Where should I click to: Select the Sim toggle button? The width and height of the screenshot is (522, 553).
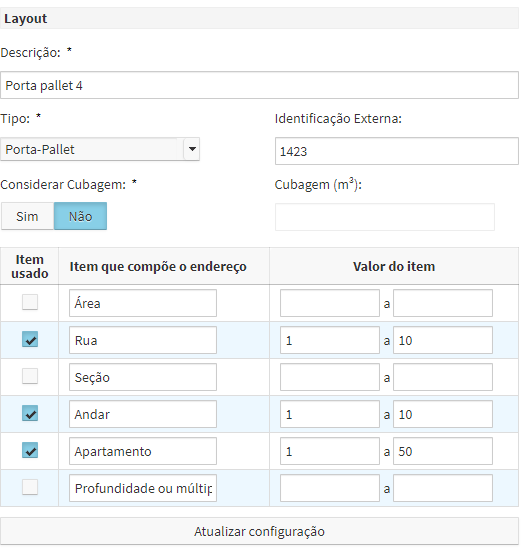[27, 216]
